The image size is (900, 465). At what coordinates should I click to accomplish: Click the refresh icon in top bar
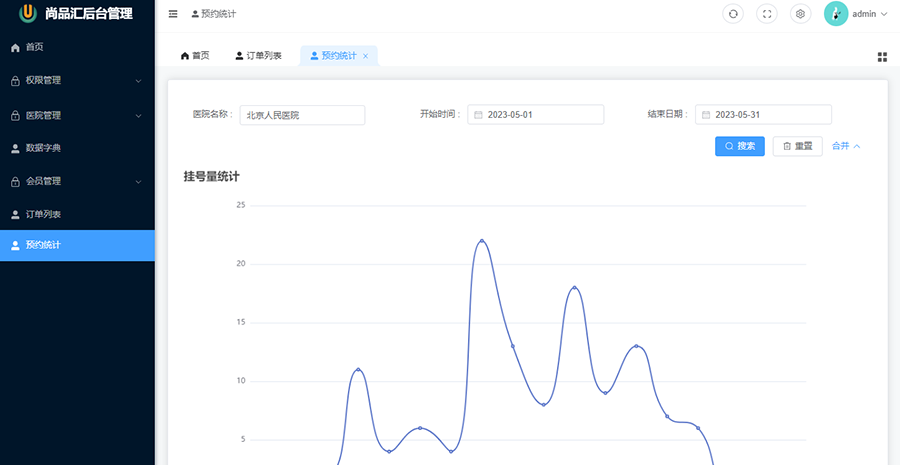pyautogui.click(x=732, y=14)
